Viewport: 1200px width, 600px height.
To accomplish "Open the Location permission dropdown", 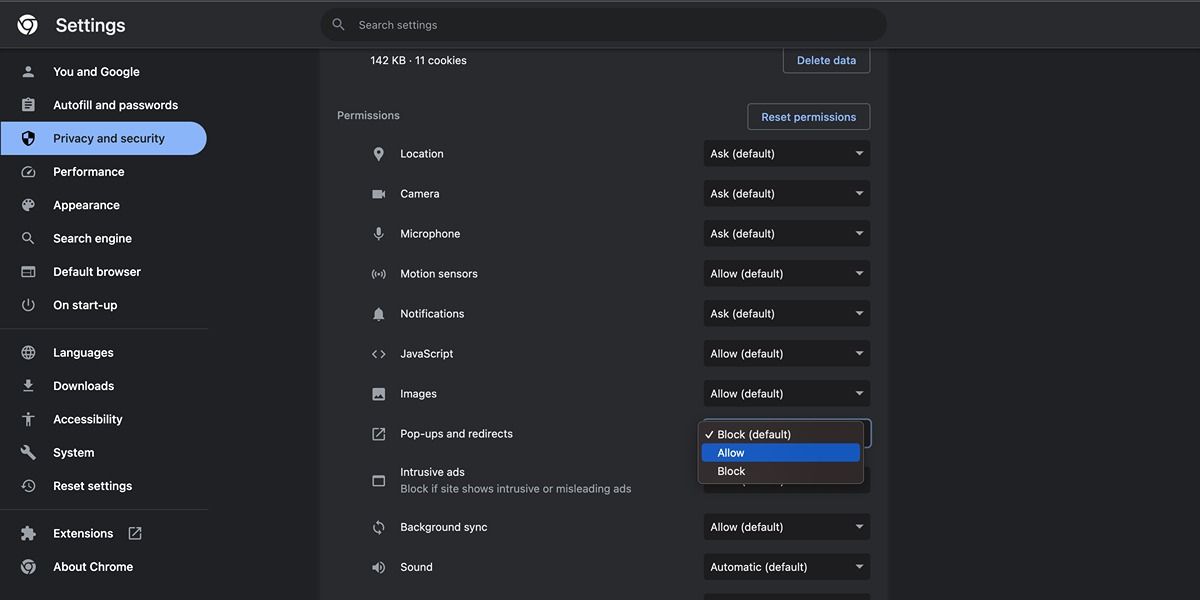I will tap(786, 153).
